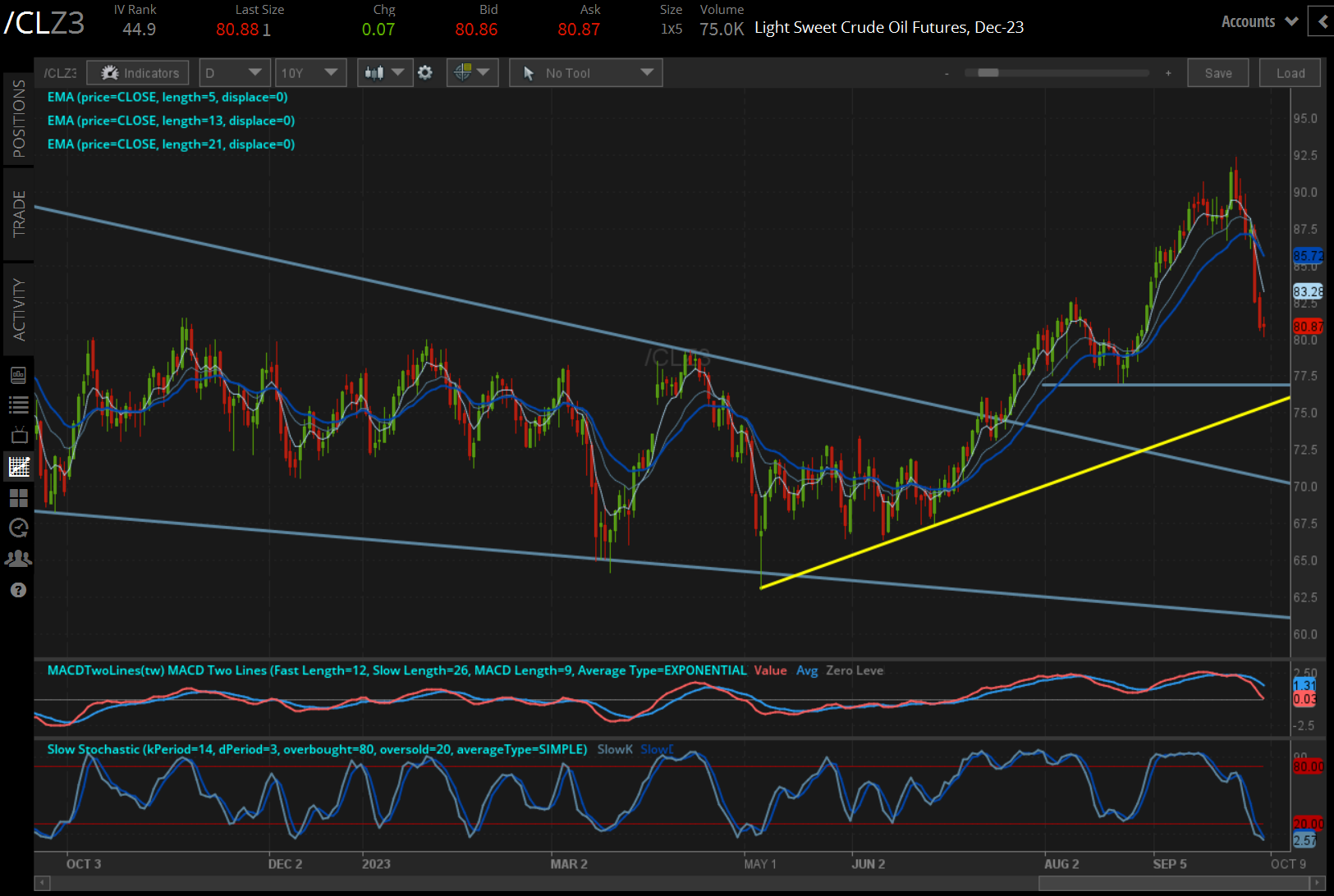Save the chart with Save button
Screen dimensions: 1334x896
[x=1218, y=73]
